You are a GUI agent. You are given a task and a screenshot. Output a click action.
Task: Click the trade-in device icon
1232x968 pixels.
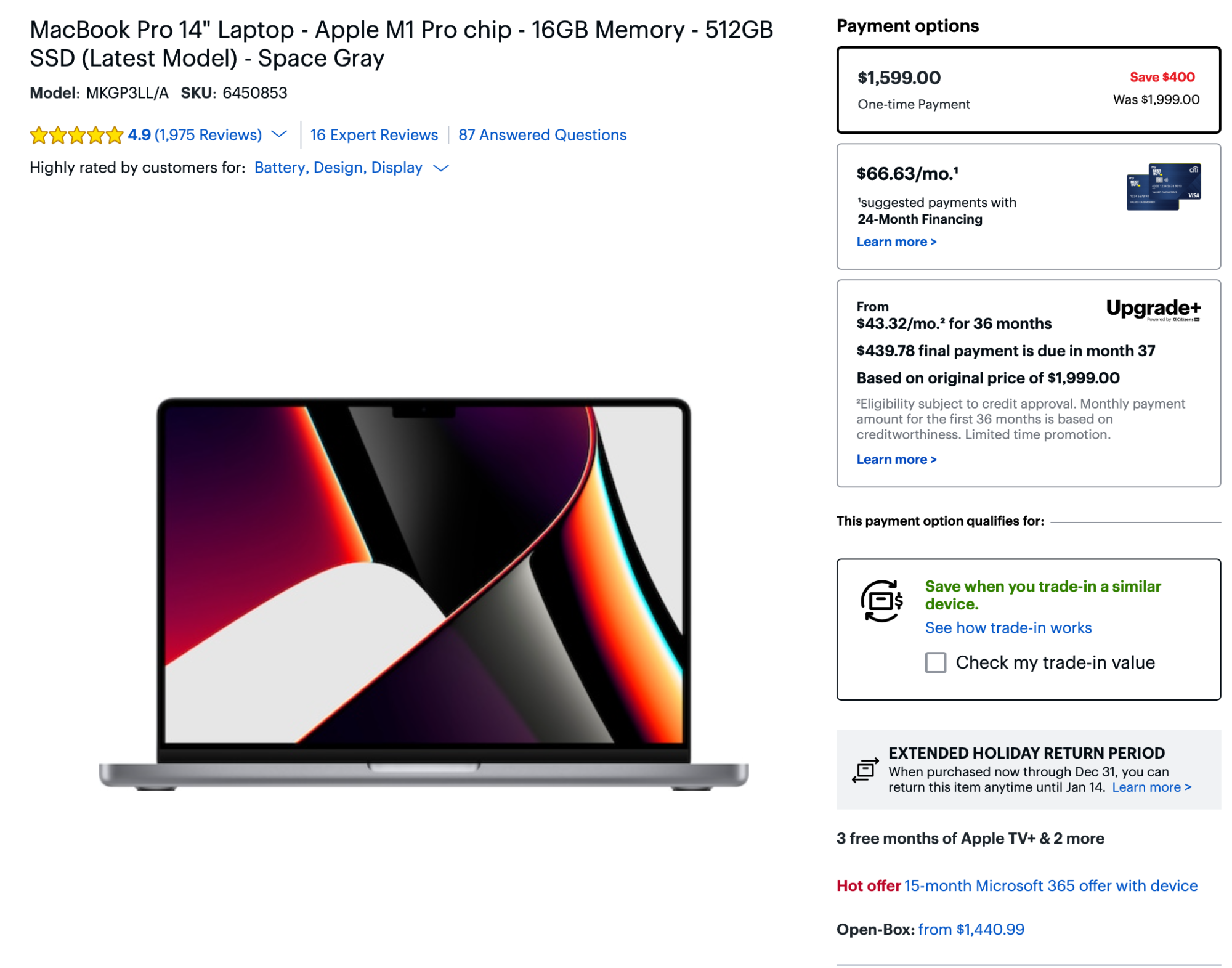pyautogui.click(x=881, y=601)
